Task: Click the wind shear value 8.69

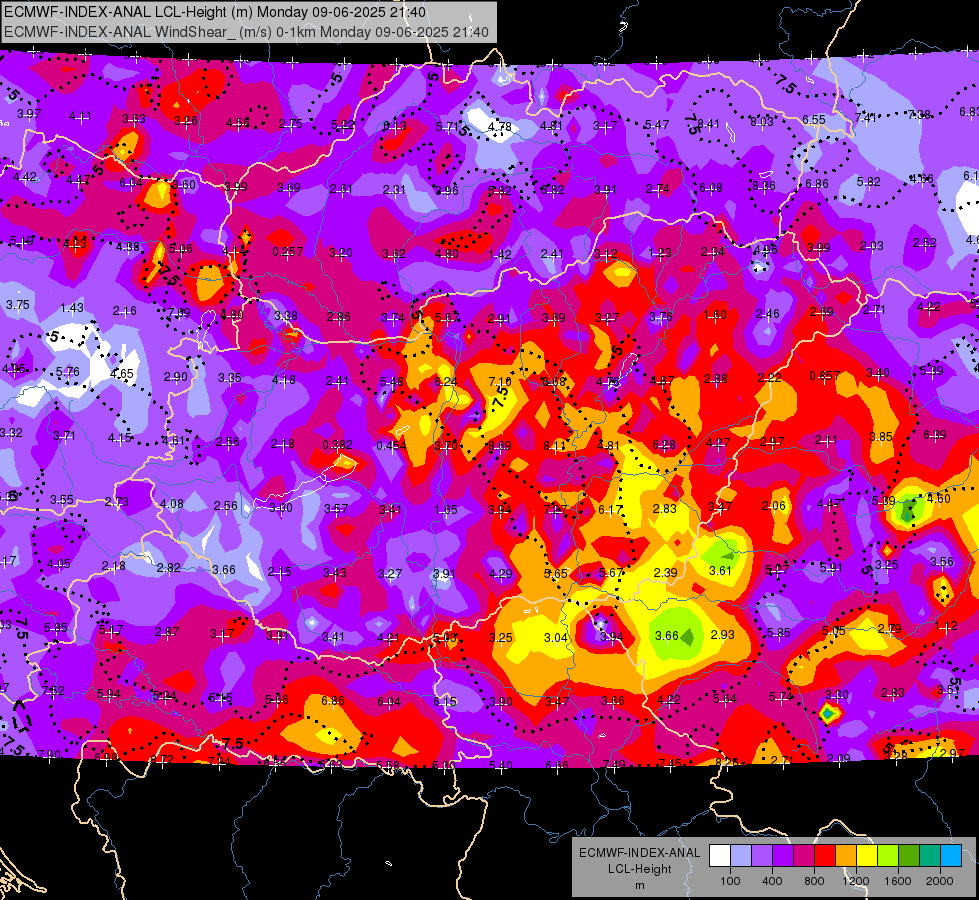Action: pos(499,445)
